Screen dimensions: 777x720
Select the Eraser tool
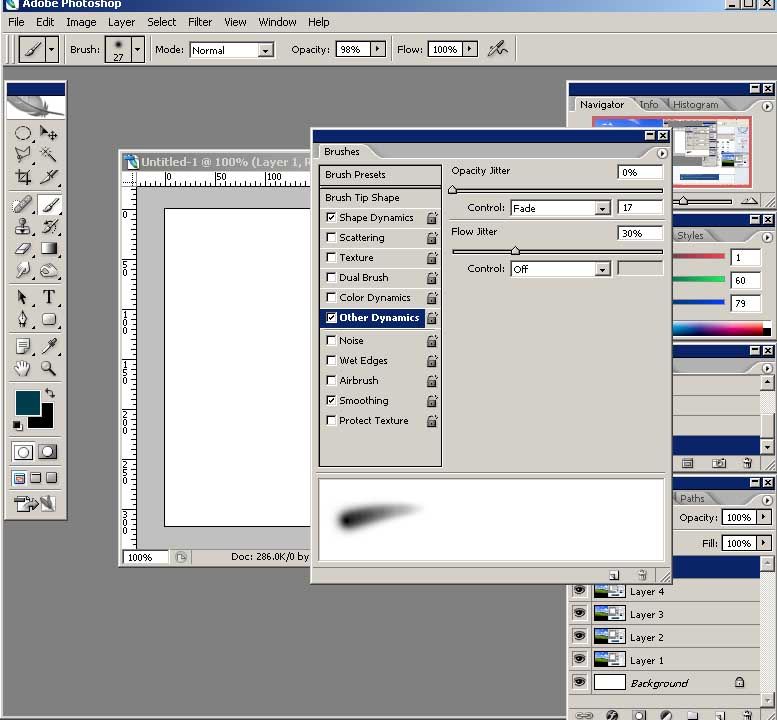[23, 249]
